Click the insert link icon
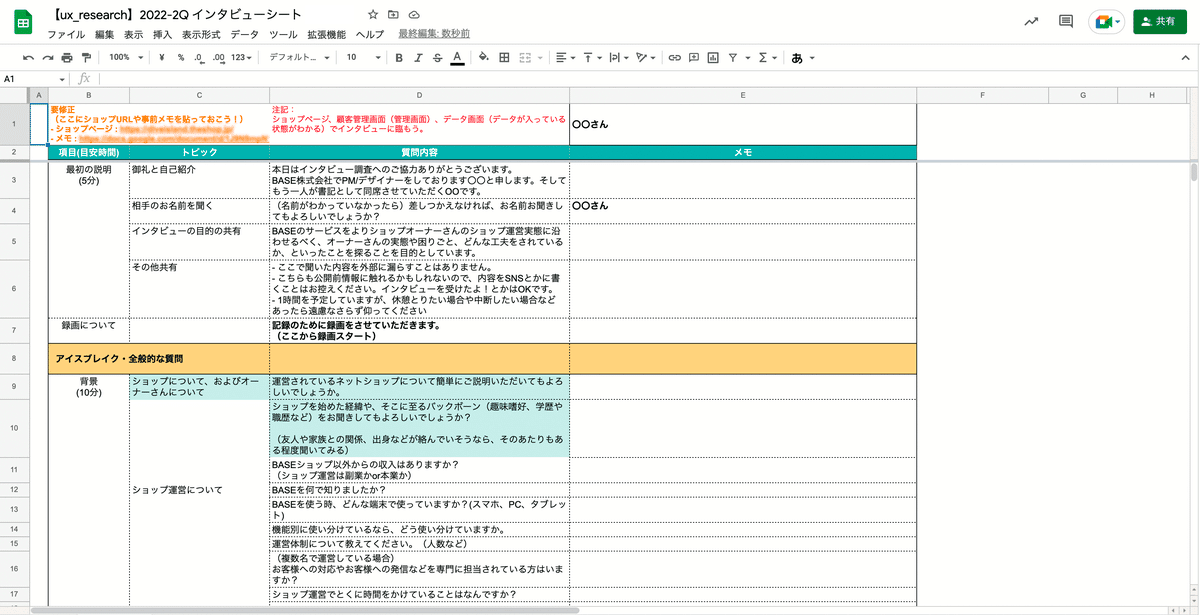Viewport: 1200px width, 615px height. click(675, 58)
